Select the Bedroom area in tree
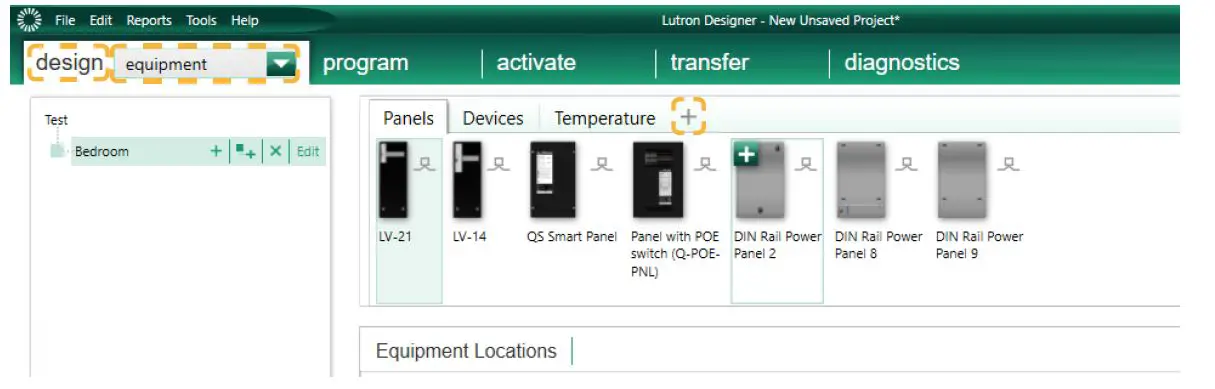This screenshot has width=1215, height=389. pyautogui.click(x=102, y=152)
